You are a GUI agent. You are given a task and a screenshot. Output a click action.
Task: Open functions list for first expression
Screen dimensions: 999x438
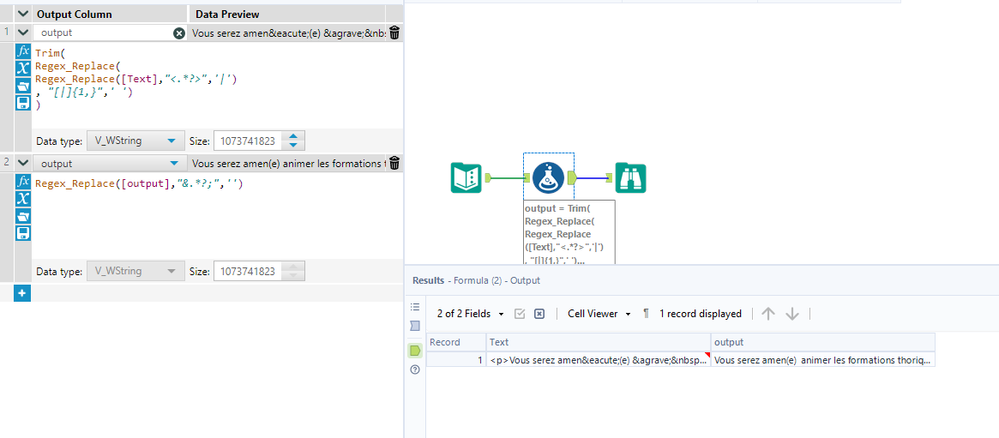click(23, 52)
